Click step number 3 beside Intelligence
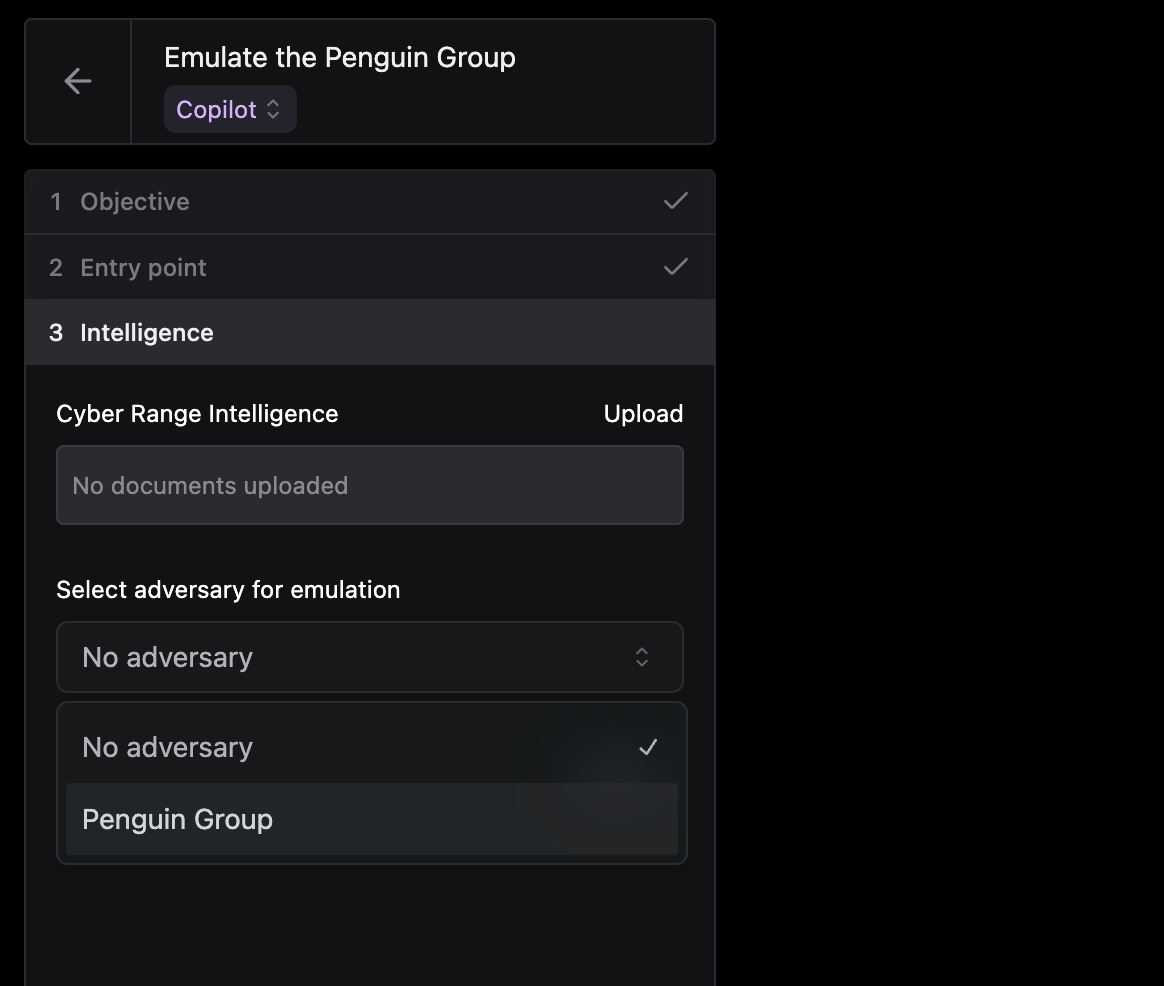This screenshot has width=1164, height=986. tap(56, 333)
